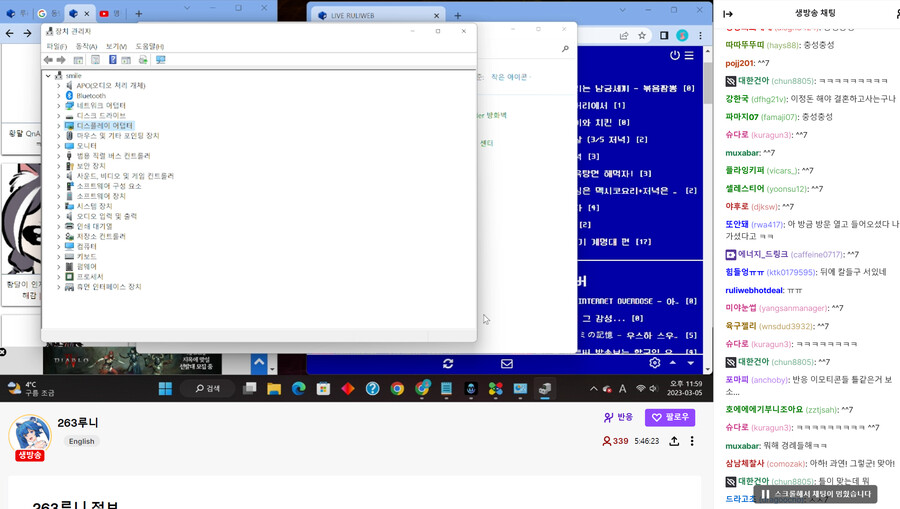The image size is (900, 509).
Task: Expand the 디스플레이 어댑터 node chevron
Action: (x=59, y=126)
